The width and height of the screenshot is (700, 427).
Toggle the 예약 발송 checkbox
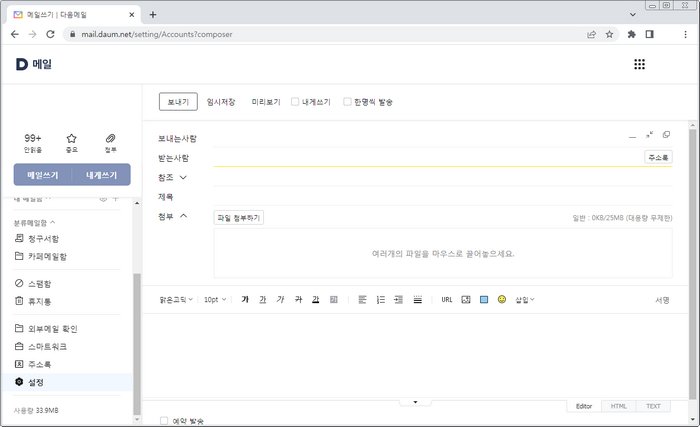pyautogui.click(x=164, y=421)
